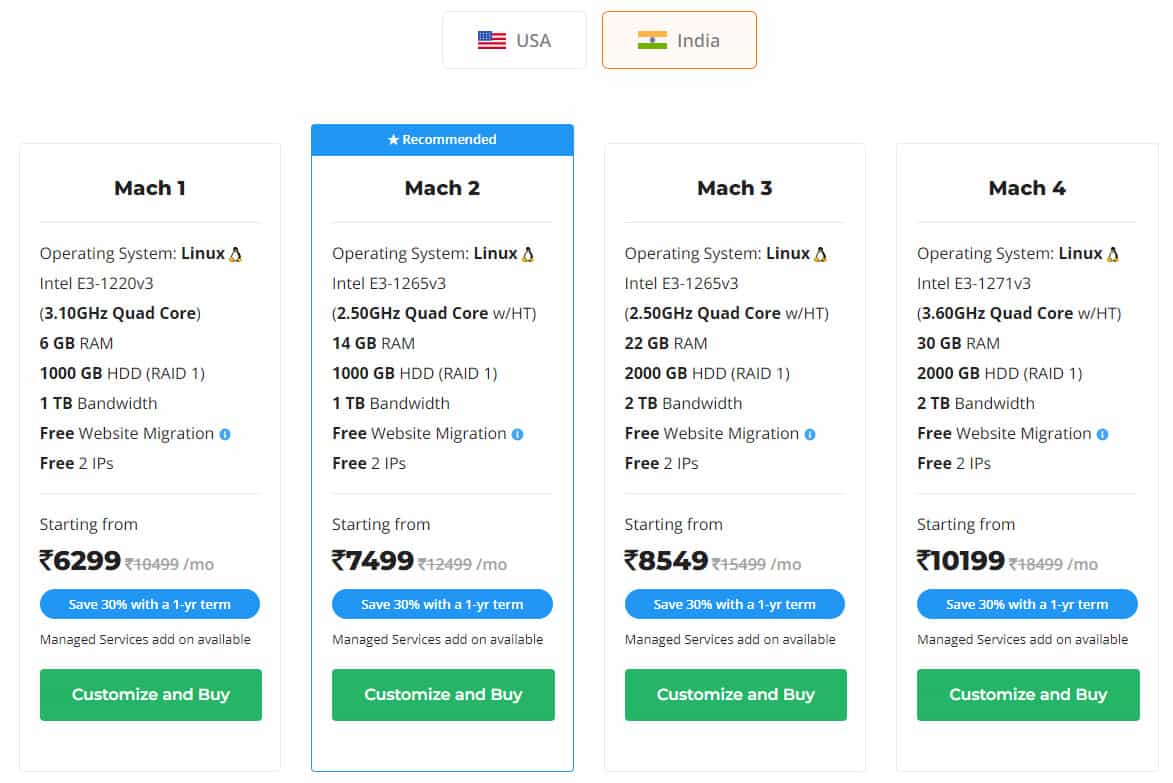This screenshot has width=1173, height=783.
Task: Click Customize and Buy for Mach 2
Action: pyautogui.click(x=442, y=694)
